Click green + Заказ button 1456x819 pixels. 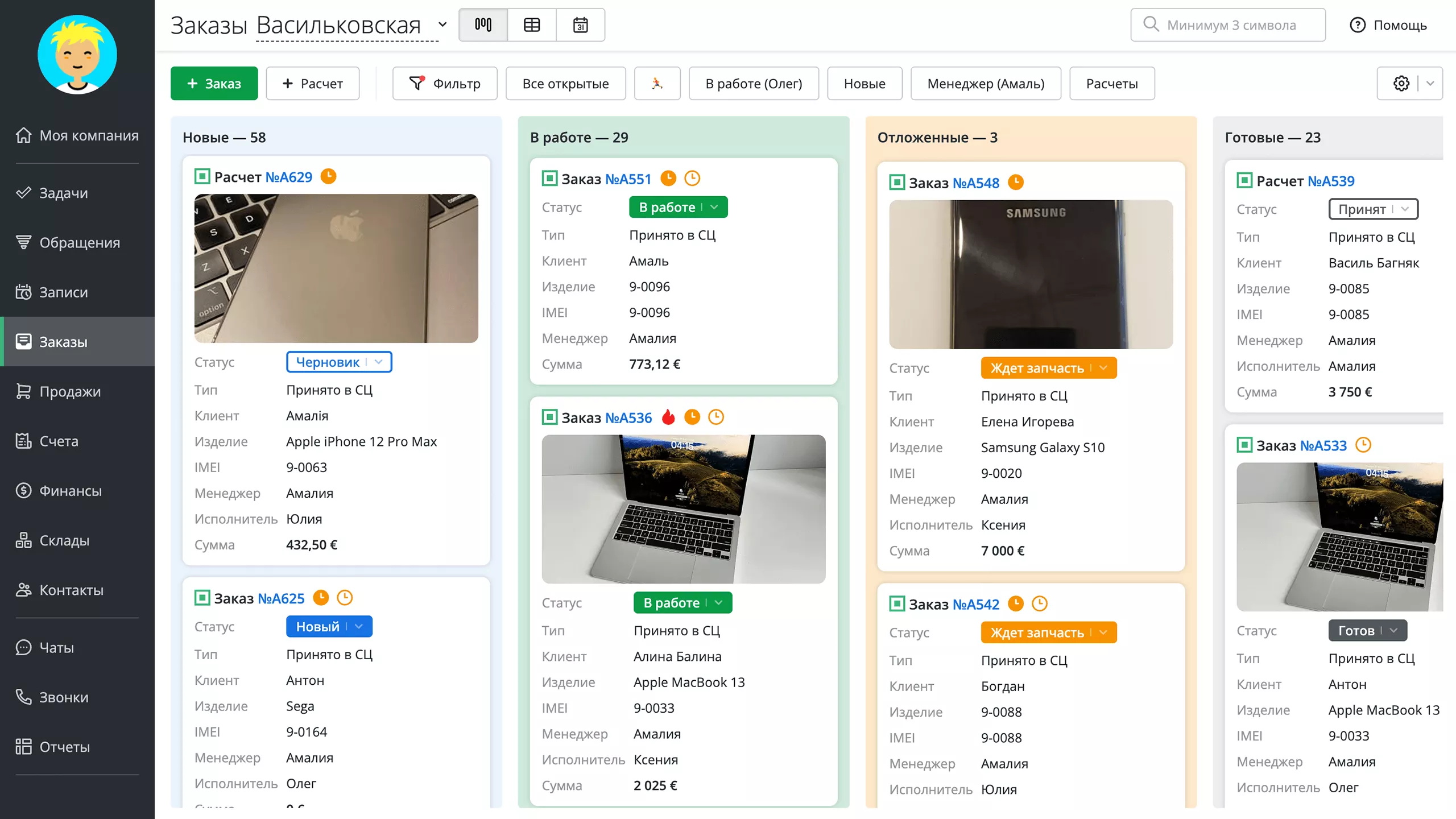(x=214, y=84)
